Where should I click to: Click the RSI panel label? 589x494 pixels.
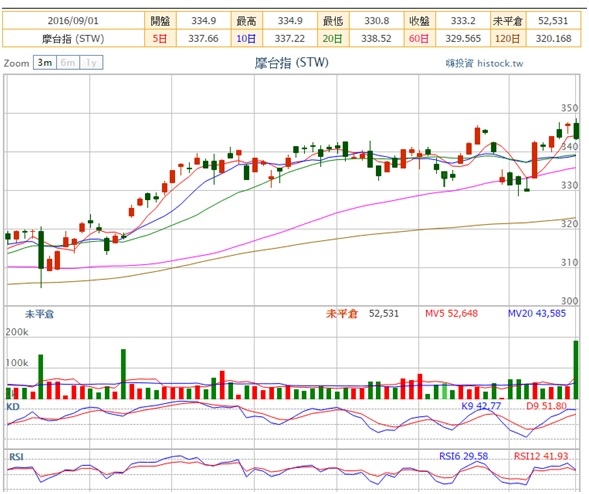point(16,457)
